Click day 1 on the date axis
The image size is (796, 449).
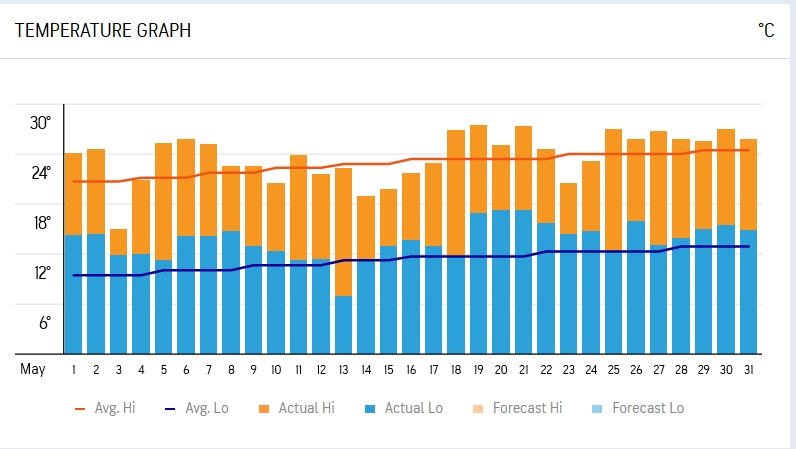74,370
